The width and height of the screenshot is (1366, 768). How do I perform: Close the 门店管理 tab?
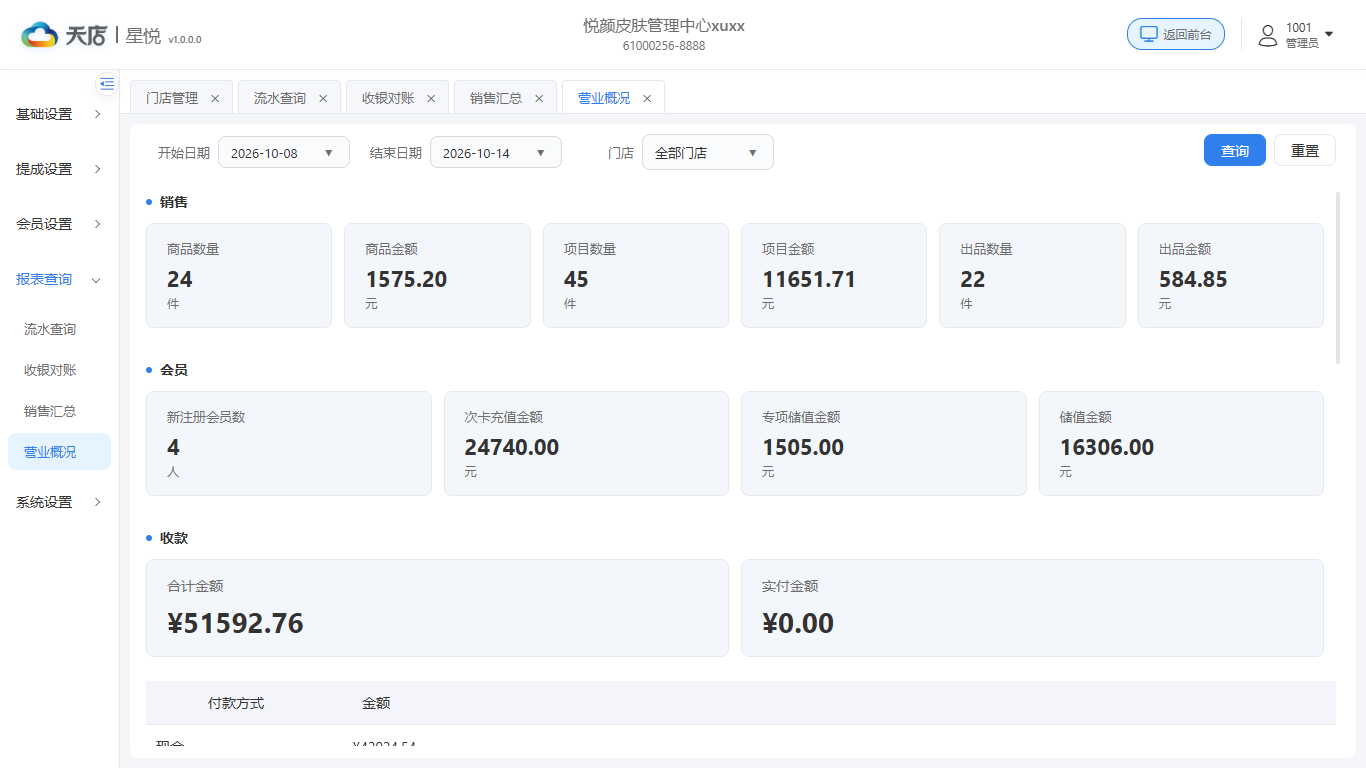pyautogui.click(x=215, y=98)
